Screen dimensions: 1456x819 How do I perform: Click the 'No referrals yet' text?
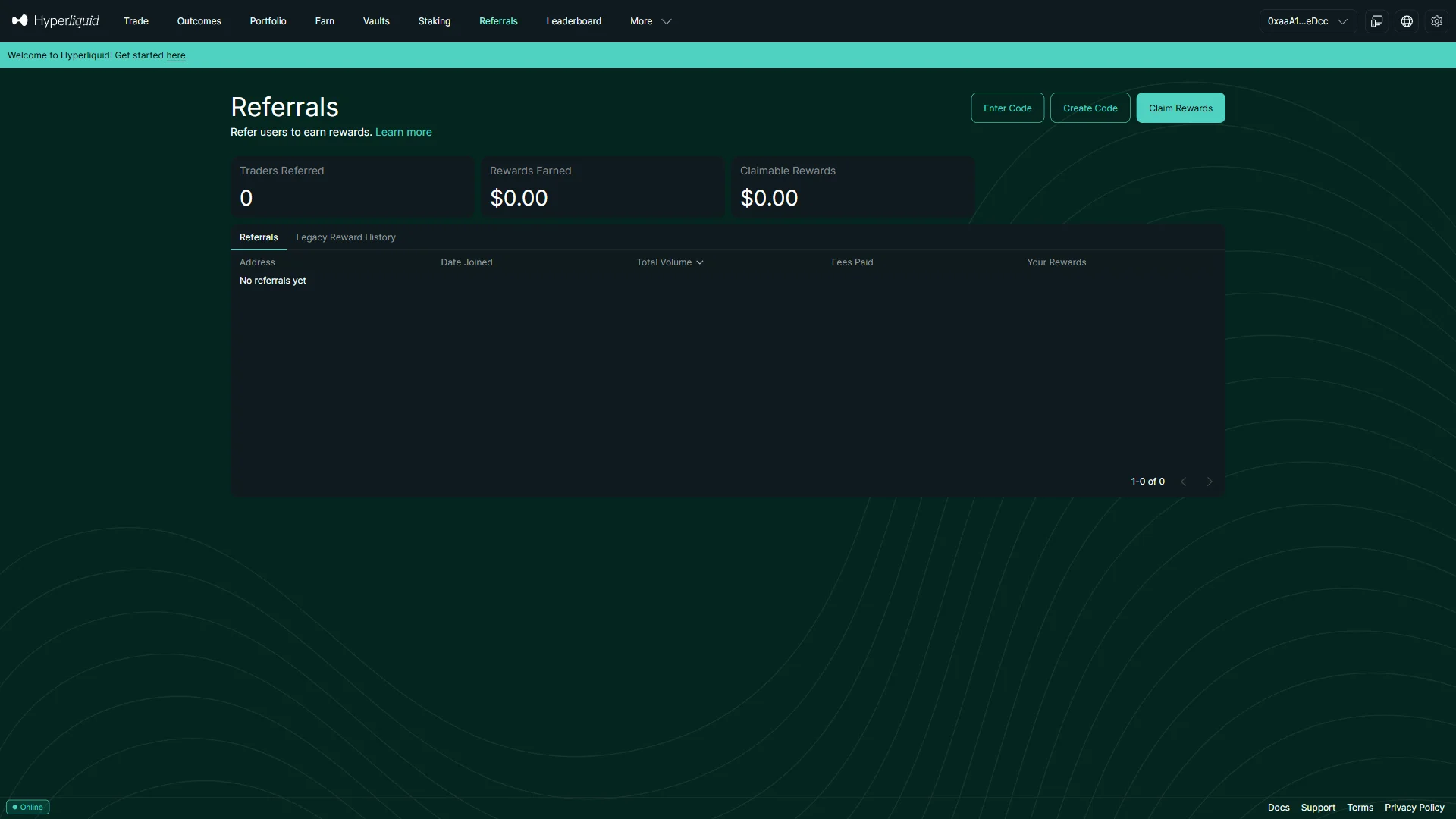click(273, 281)
